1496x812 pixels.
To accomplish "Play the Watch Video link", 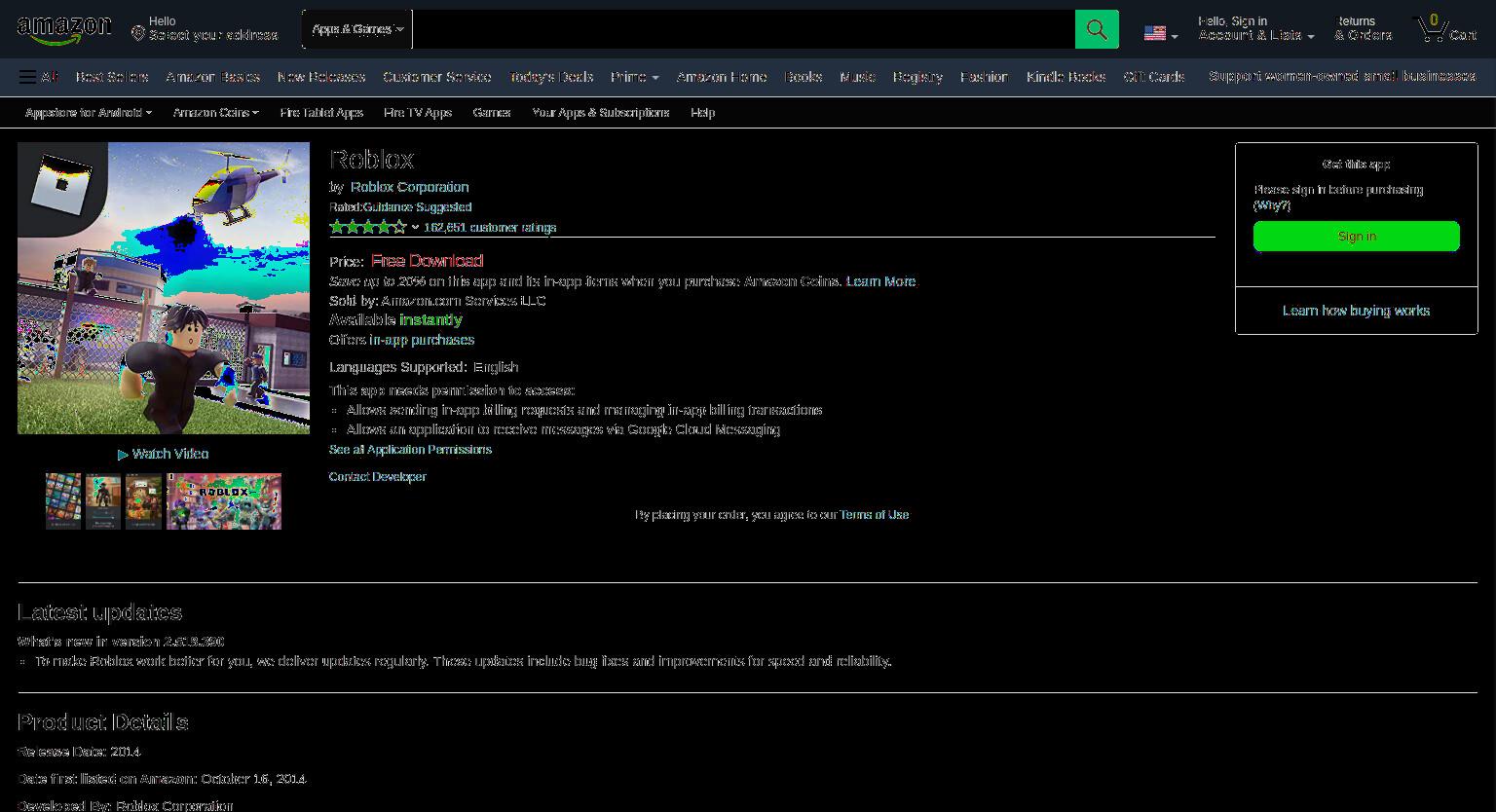I will (164, 454).
